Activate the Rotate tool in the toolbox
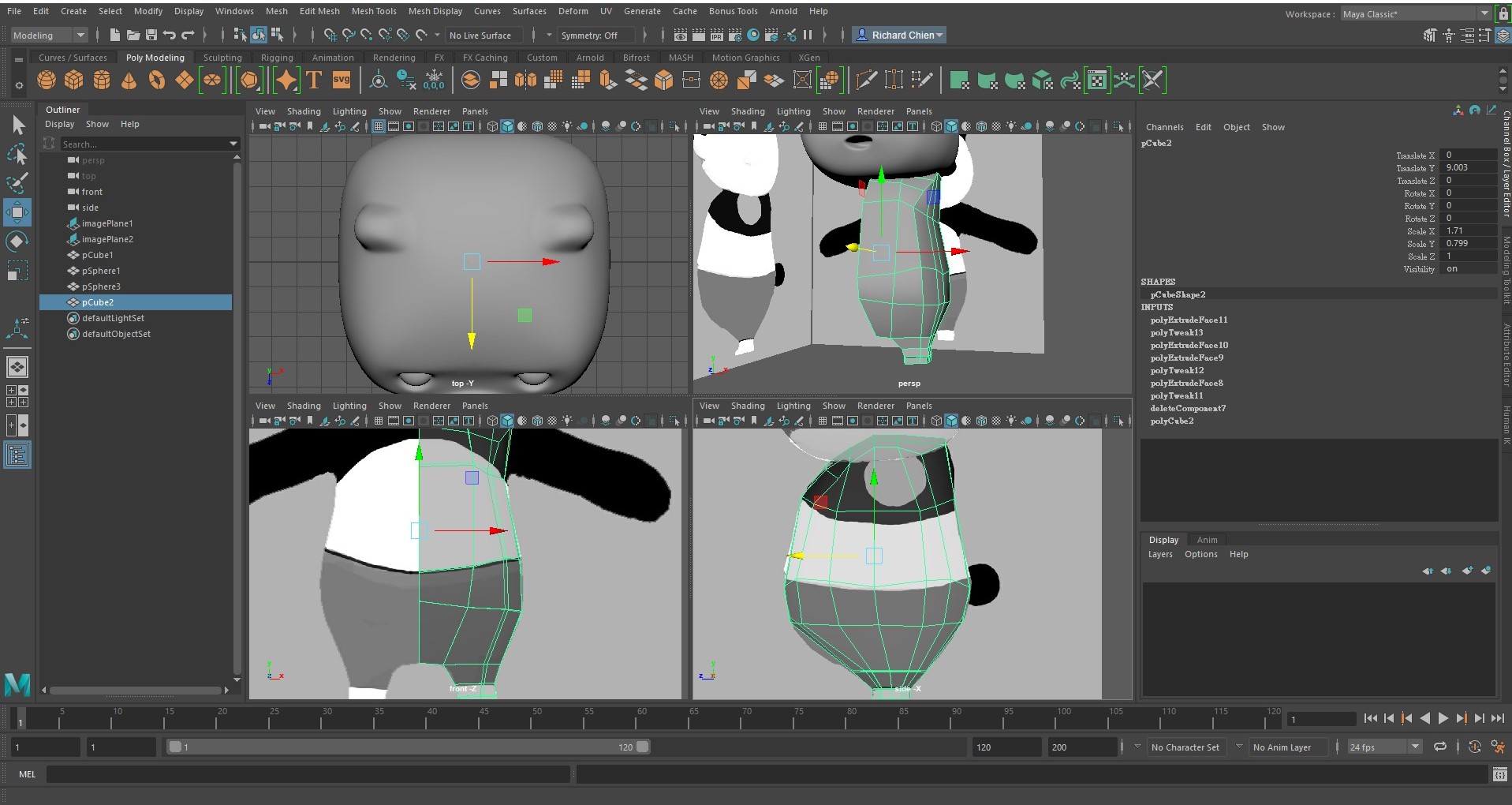 click(x=17, y=241)
